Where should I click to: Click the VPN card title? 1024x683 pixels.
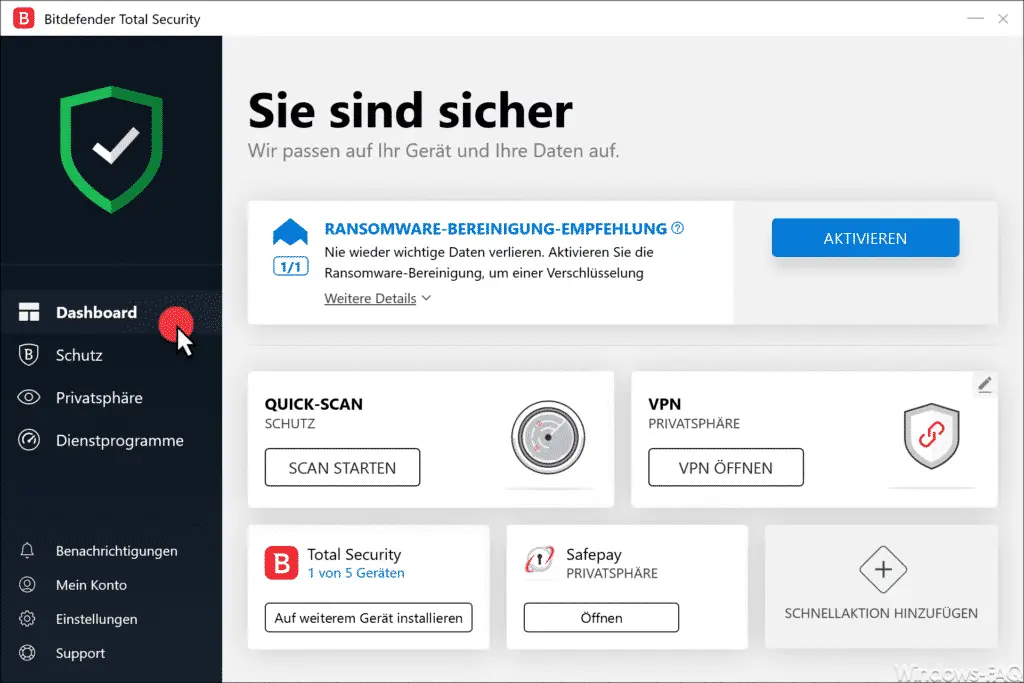coord(665,404)
